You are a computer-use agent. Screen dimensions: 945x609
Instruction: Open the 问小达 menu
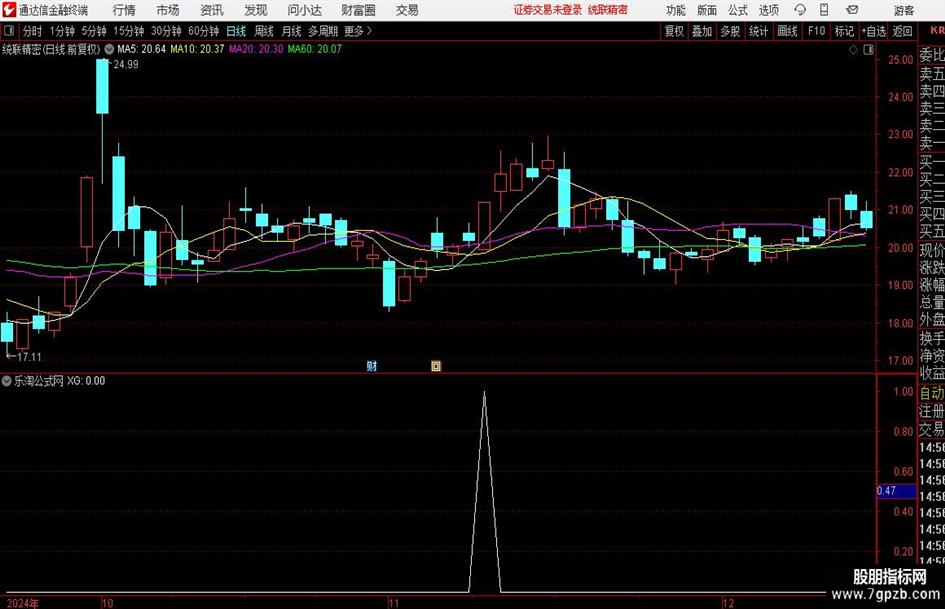pos(304,10)
